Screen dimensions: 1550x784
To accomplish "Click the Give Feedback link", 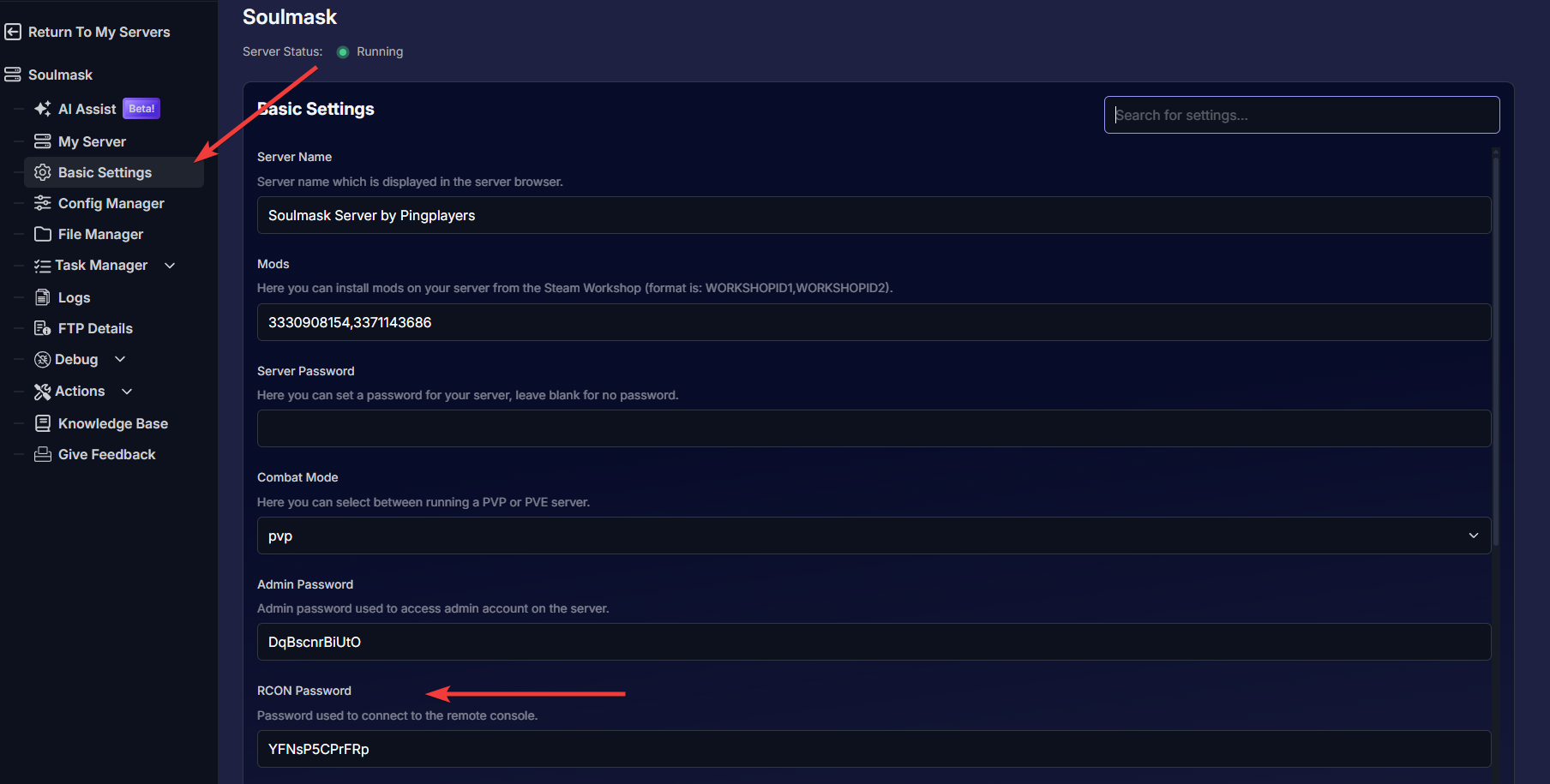I will [x=106, y=454].
